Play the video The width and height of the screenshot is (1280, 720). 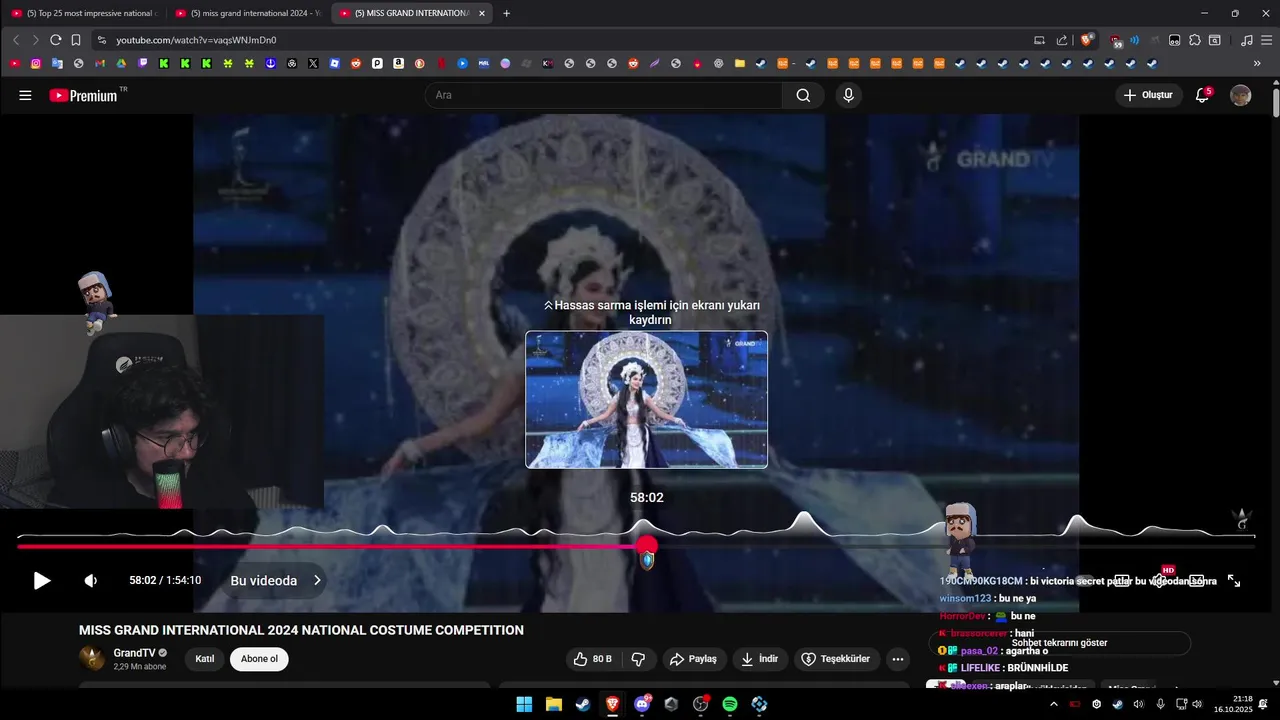coord(41,581)
